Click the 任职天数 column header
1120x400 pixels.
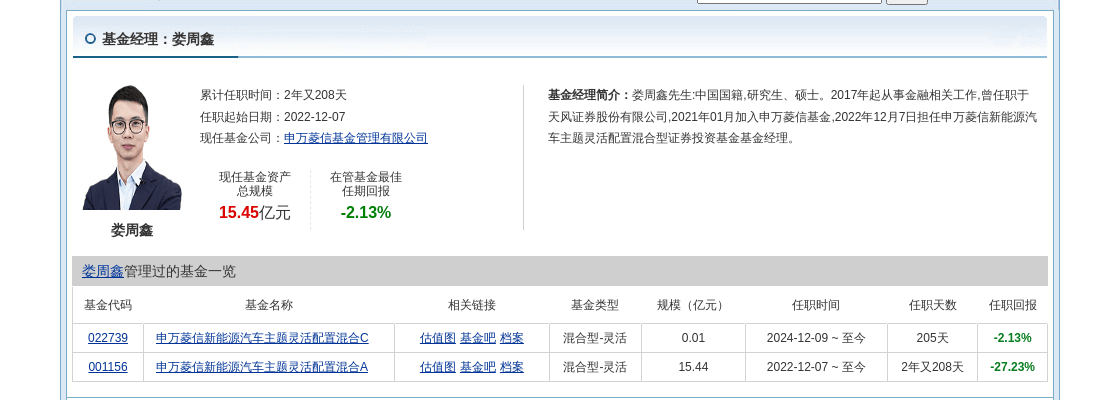click(x=932, y=305)
